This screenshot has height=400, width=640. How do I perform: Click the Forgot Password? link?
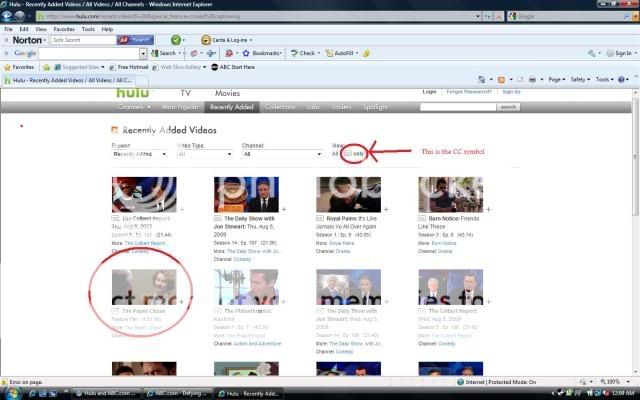point(469,92)
